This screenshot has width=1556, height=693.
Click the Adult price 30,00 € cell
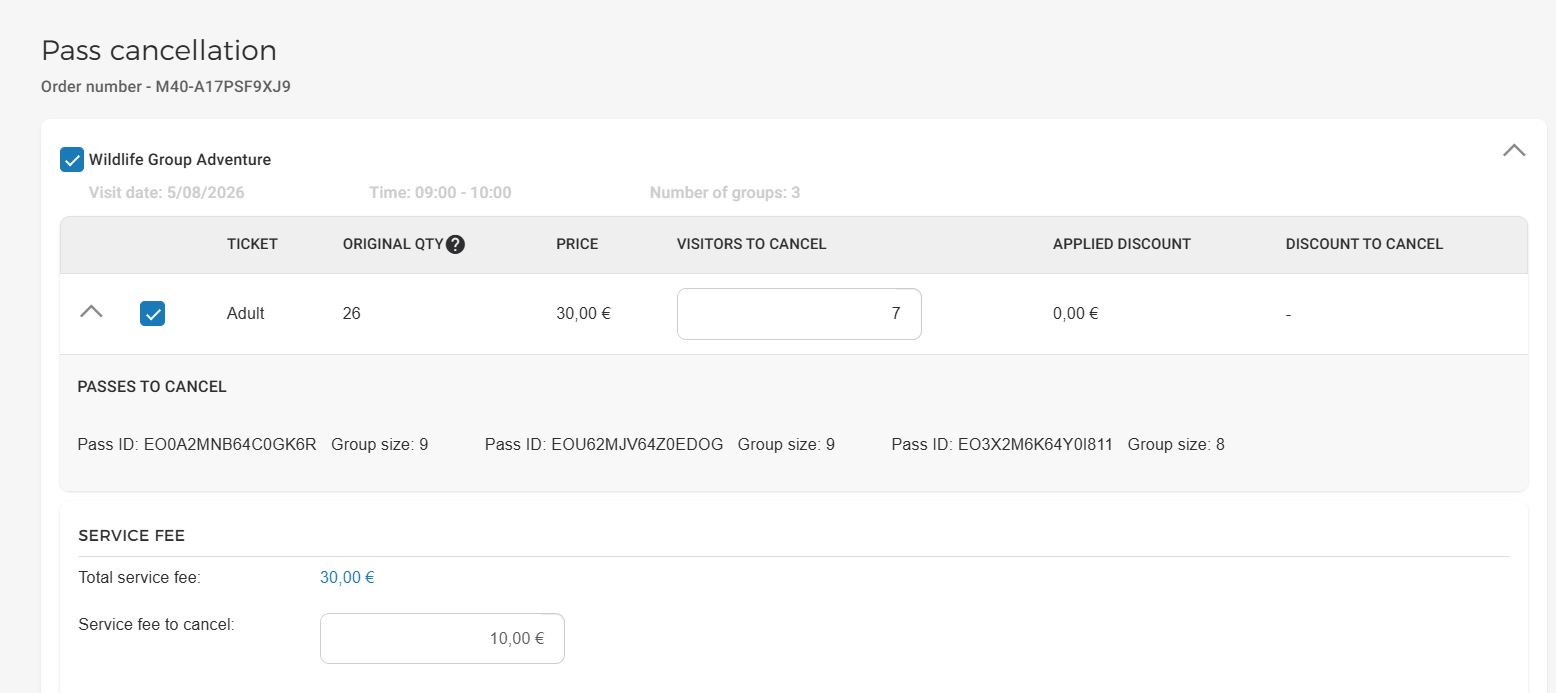click(584, 314)
